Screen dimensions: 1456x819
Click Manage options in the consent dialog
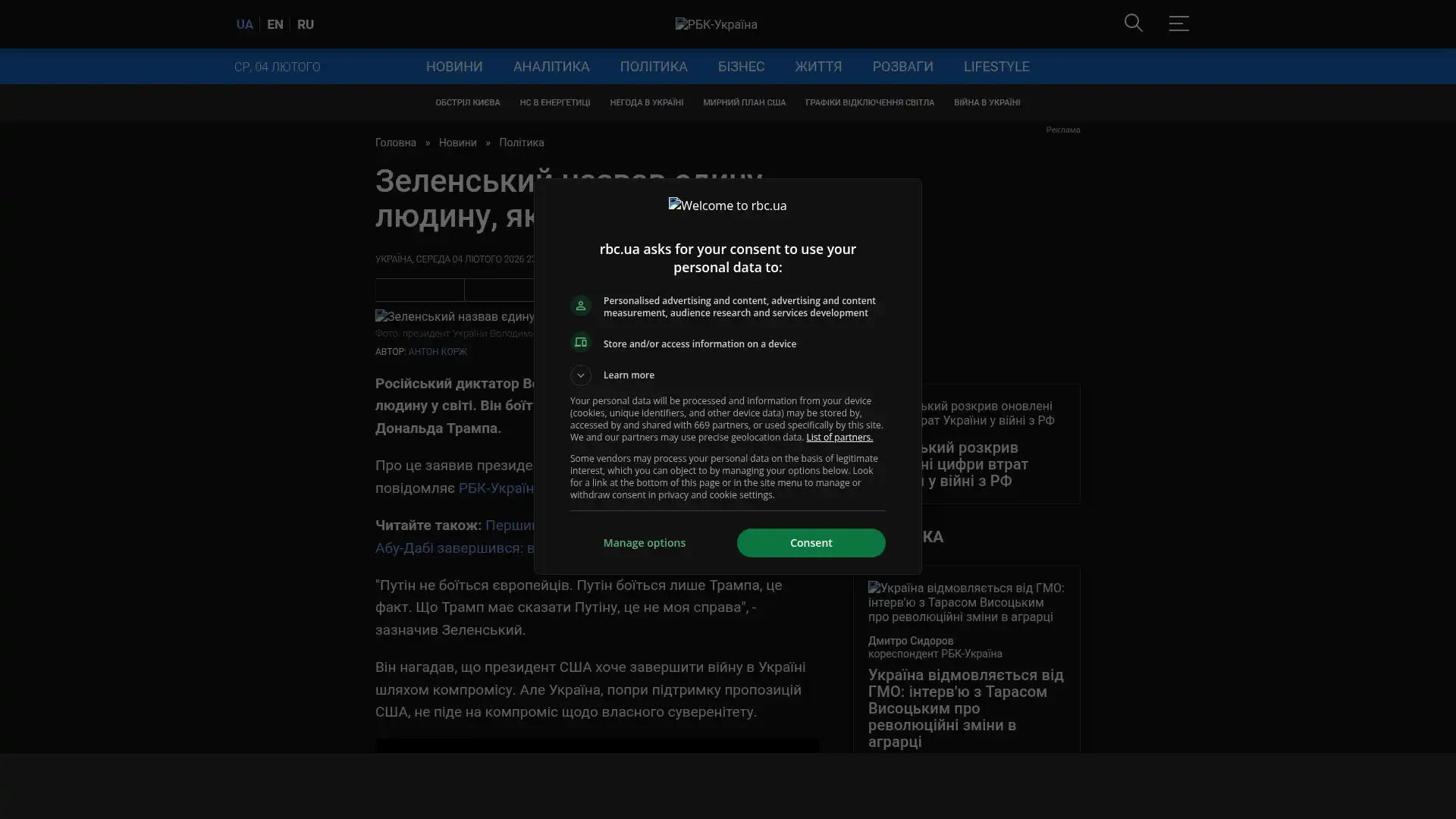[x=644, y=543]
